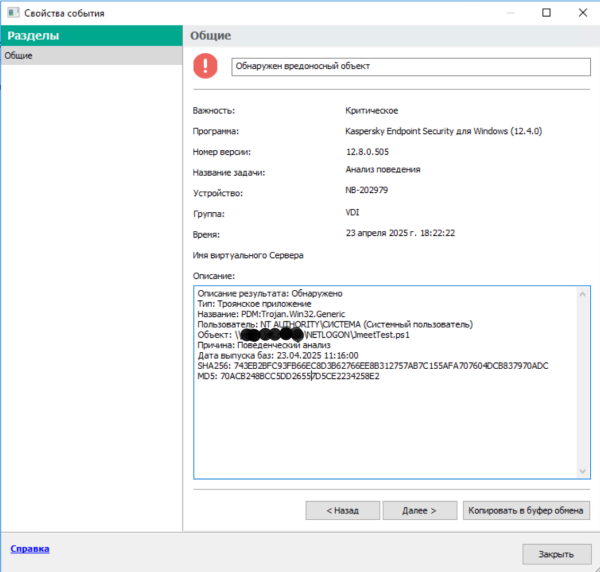
Task: Click the Имя виртуального Сервера label
Action: (248, 255)
